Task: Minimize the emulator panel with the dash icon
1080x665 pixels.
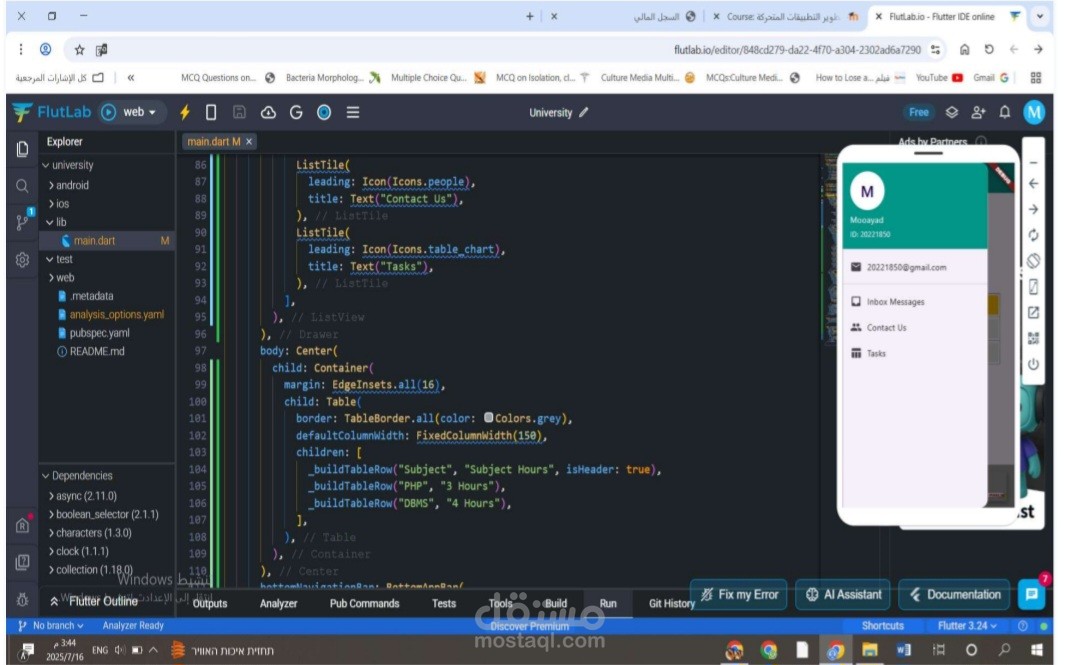Action: point(1033,163)
